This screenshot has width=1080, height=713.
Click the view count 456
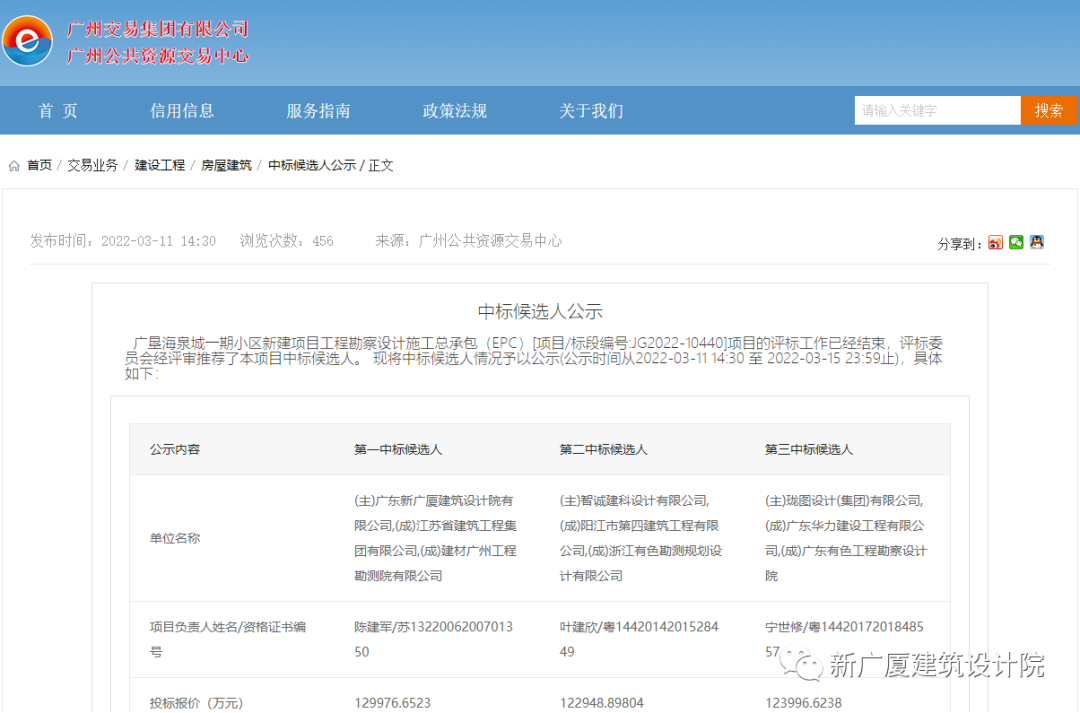click(x=323, y=241)
